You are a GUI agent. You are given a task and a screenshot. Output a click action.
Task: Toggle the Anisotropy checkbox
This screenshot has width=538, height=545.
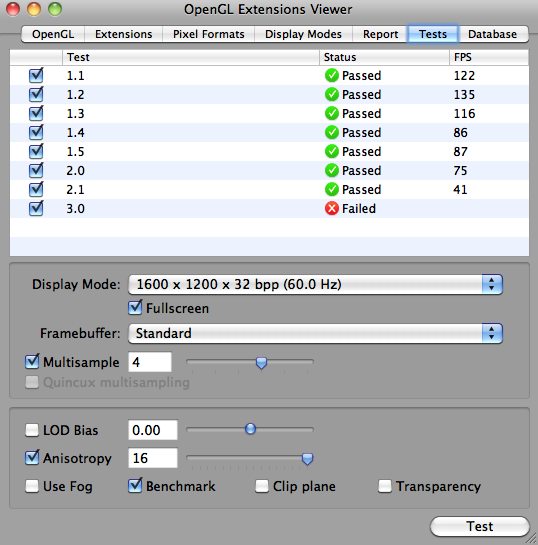(x=32, y=458)
